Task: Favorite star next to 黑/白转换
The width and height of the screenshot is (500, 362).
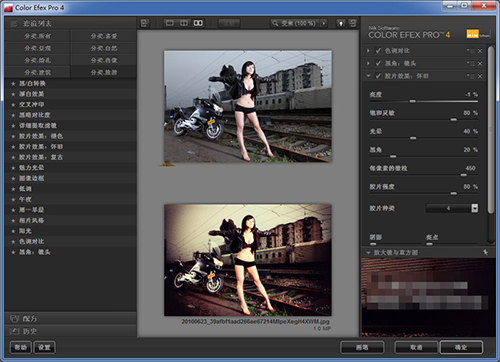Action: tap(13, 84)
